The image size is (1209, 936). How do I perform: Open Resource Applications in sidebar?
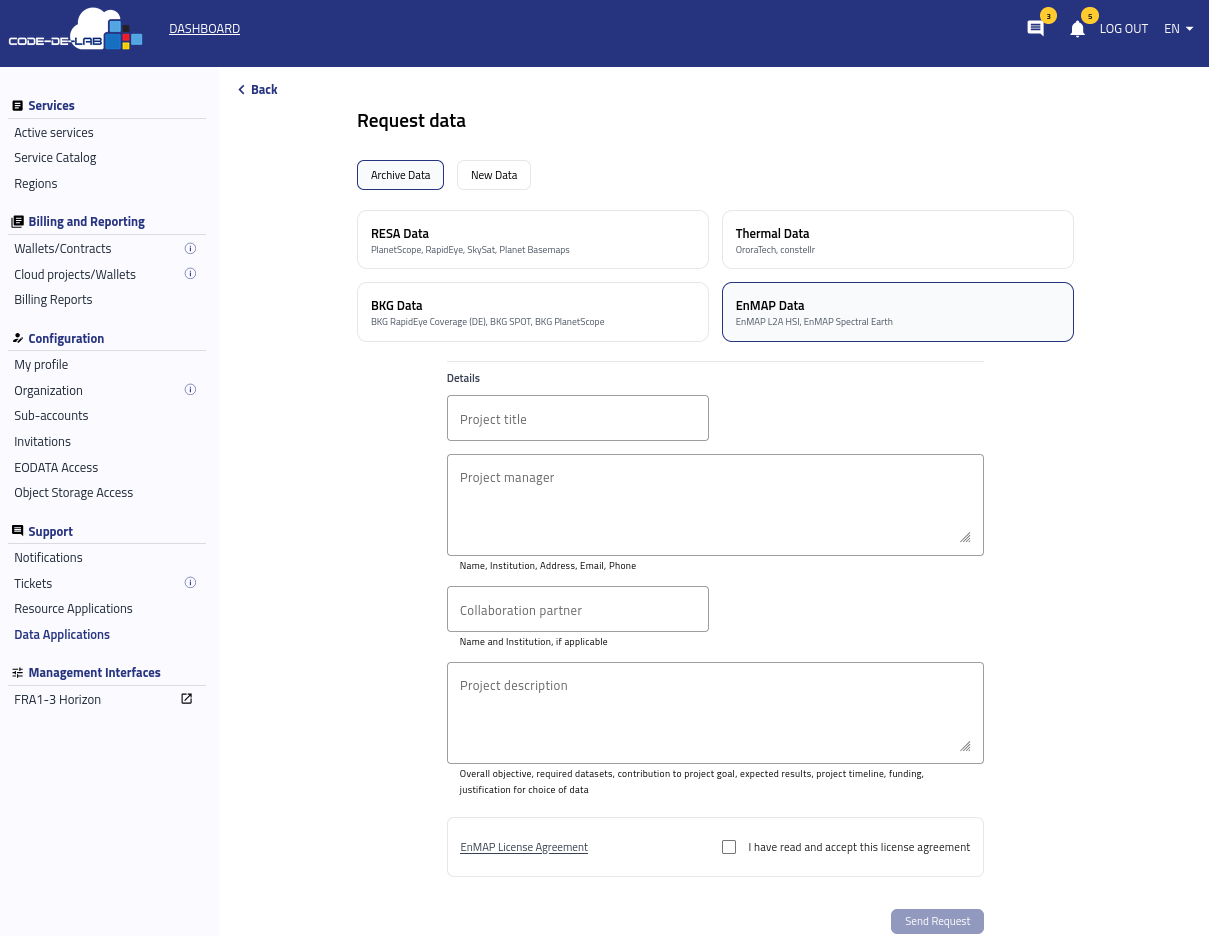73,609
